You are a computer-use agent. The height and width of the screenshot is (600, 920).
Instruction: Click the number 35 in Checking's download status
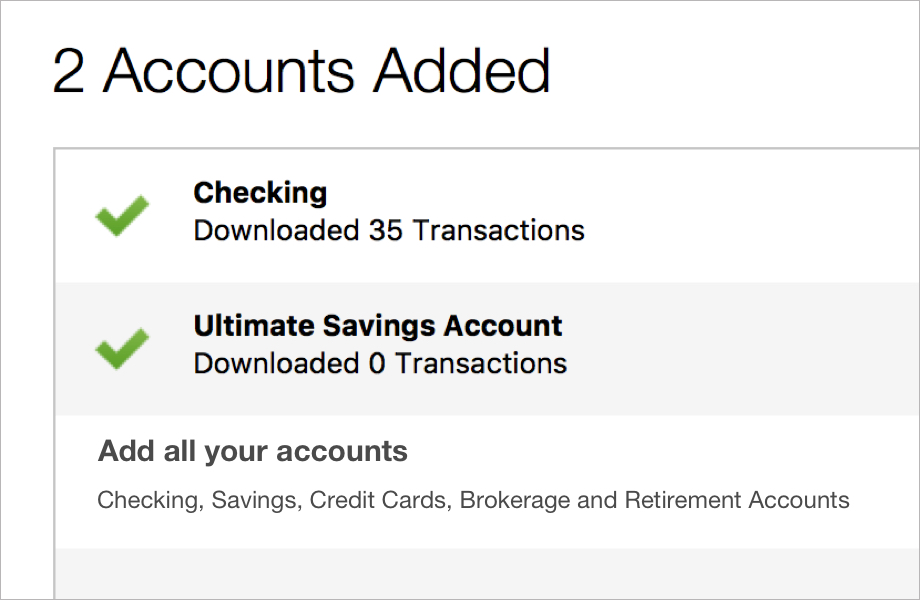point(386,231)
